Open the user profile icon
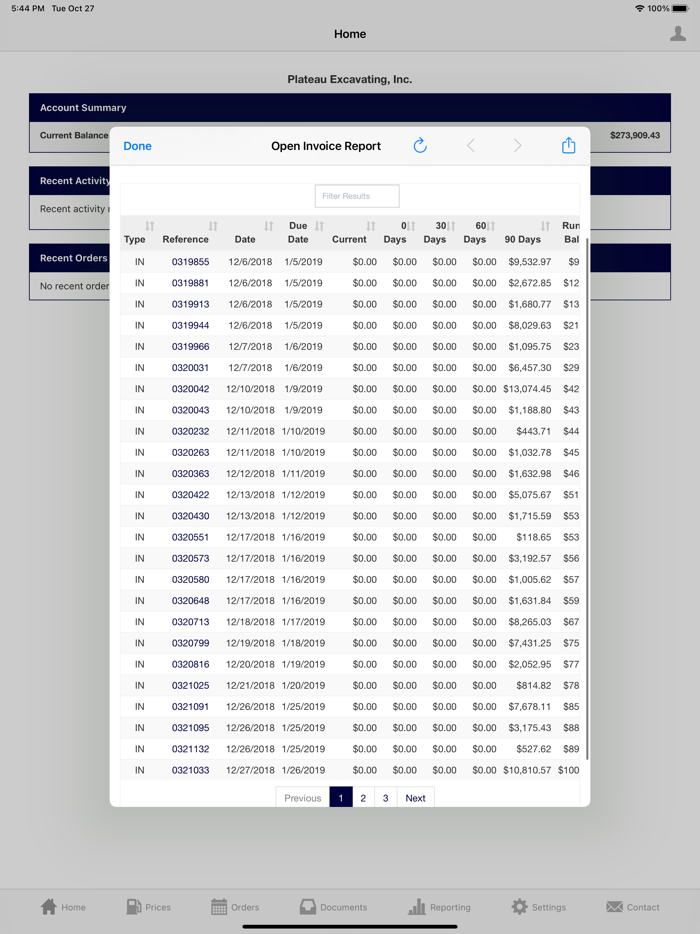The height and width of the screenshot is (934, 700). pyautogui.click(x=678, y=34)
